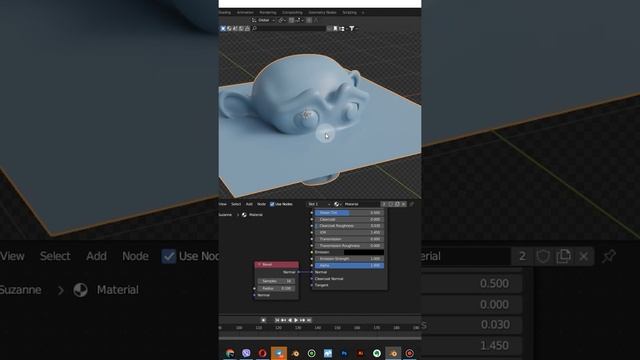The width and height of the screenshot is (640, 360).
Task: Open the Scripting workspace tab
Action: pyautogui.click(x=349, y=13)
